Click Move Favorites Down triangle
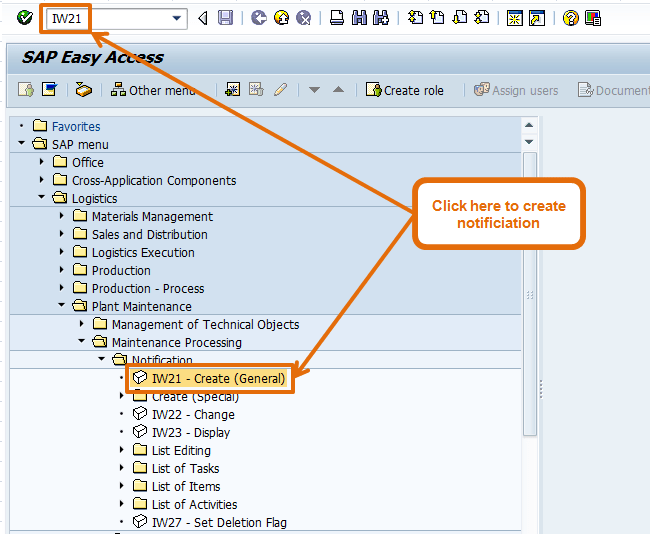Viewport: 650px width, 534px height. (x=314, y=90)
